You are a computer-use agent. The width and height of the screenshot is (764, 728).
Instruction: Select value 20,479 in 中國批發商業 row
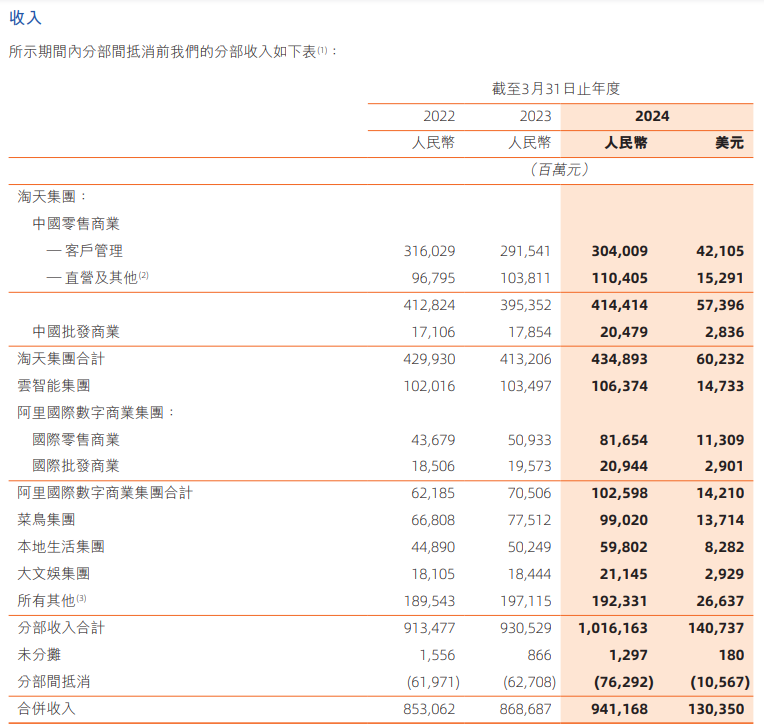(x=624, y=332)
